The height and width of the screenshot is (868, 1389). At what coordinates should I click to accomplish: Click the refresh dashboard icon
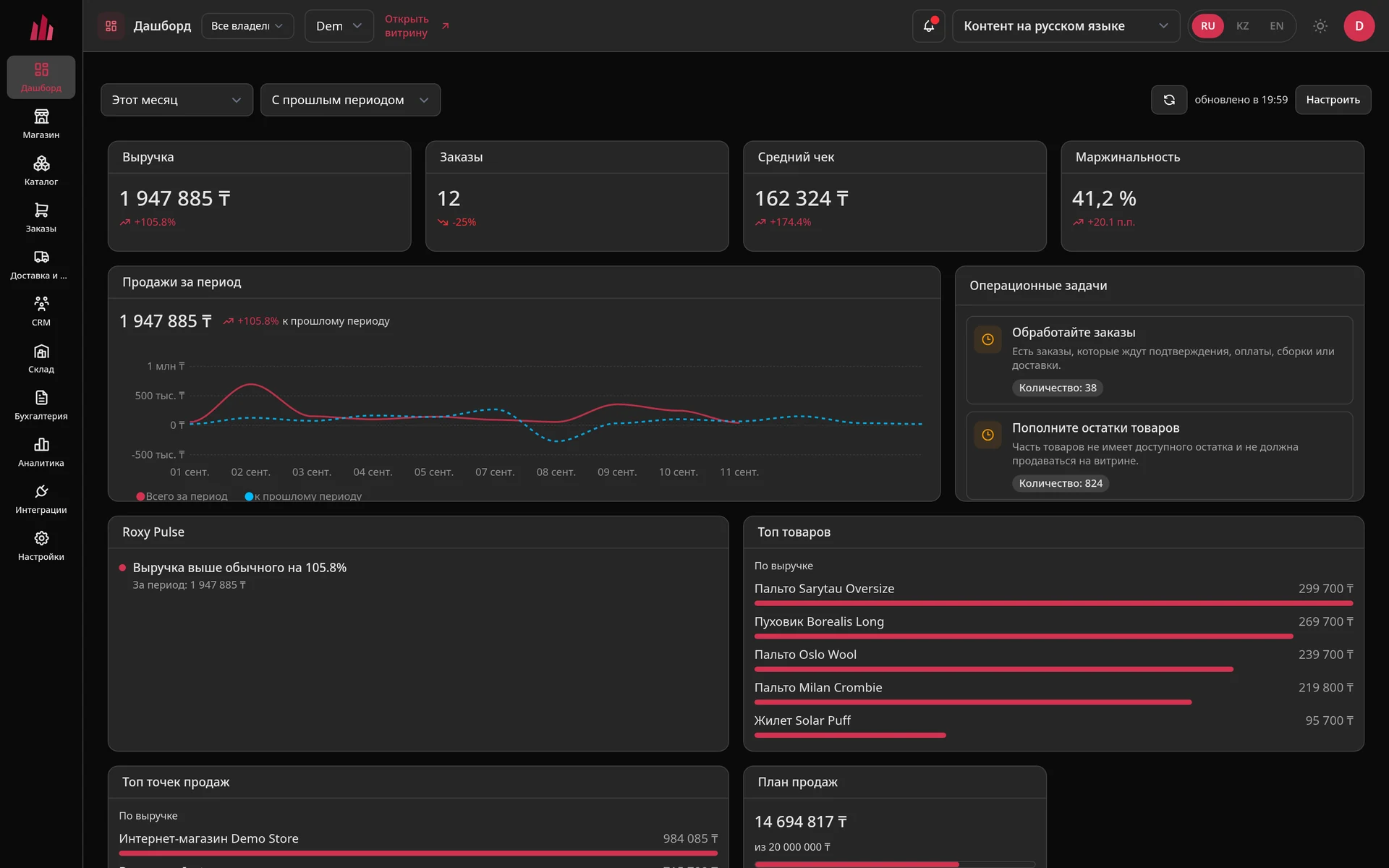tap(1169, 100)
